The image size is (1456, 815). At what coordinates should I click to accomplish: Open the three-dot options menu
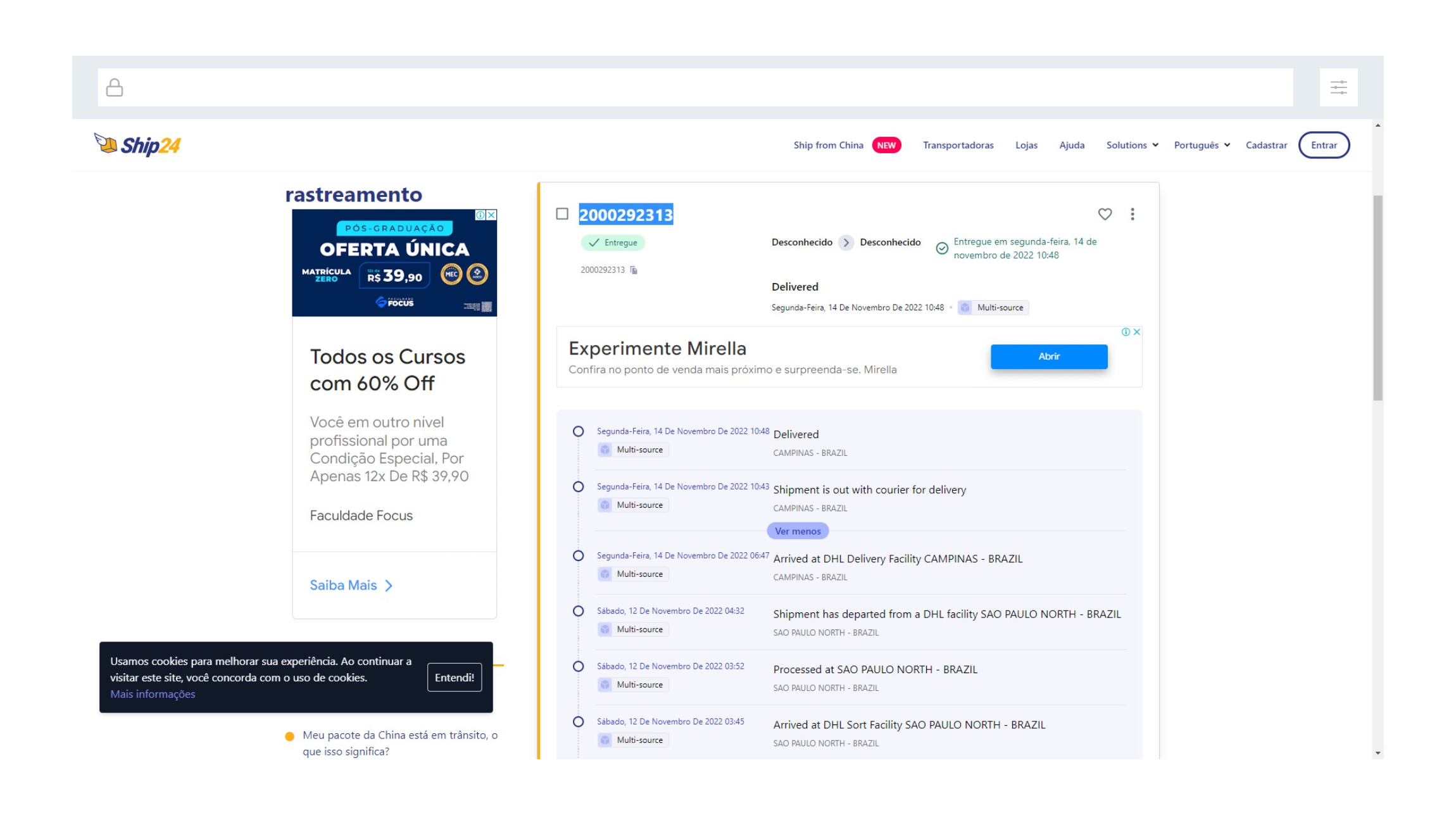1133,214
